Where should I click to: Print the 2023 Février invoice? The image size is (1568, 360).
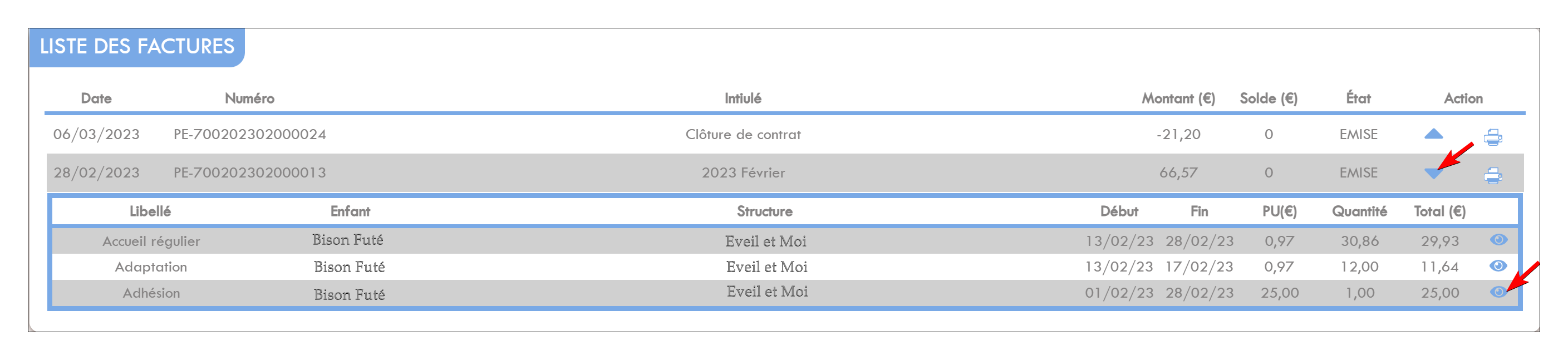click(1492, 176)
